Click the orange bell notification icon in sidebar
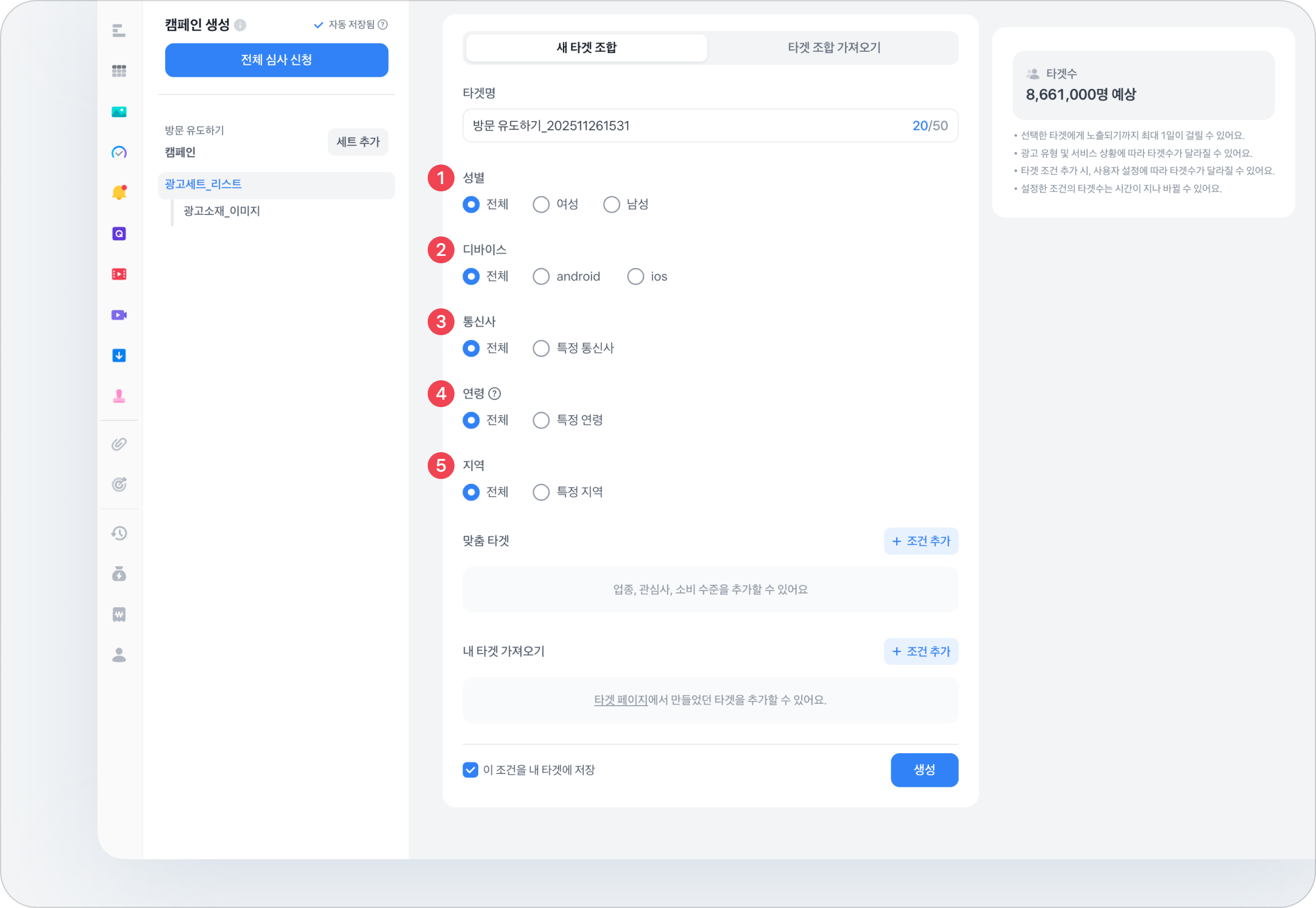Viewport: 1316px width, 908px height. [119, 193]
